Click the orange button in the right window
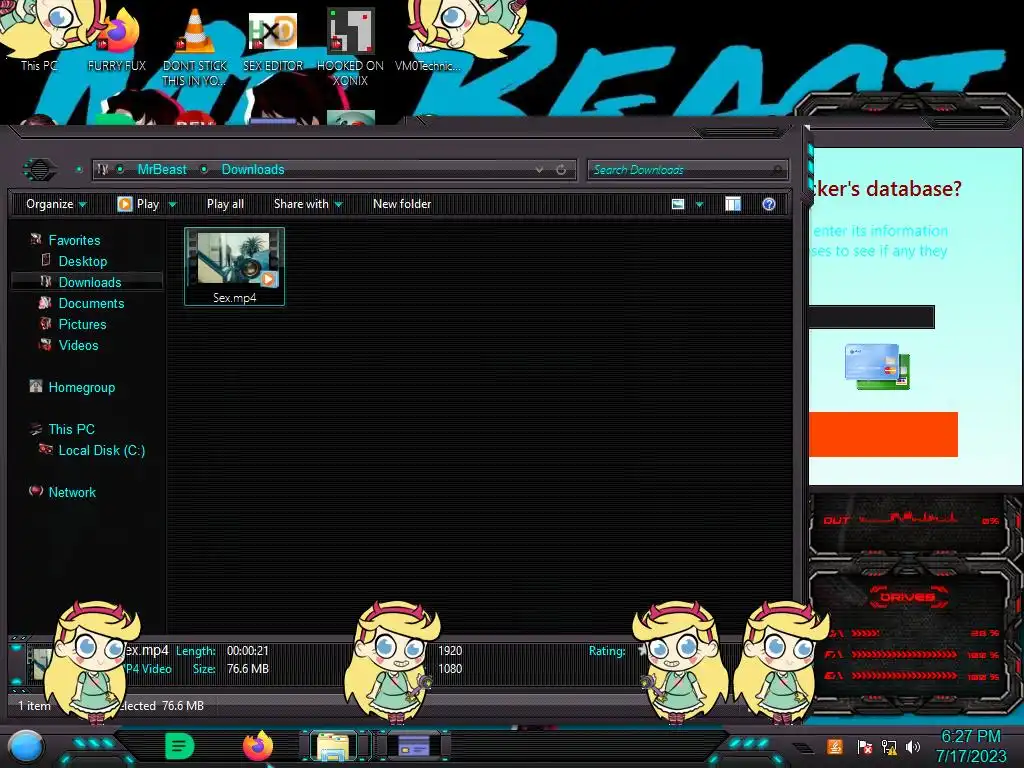Viewport: 1024px width, 768px height. click(883, 434)
